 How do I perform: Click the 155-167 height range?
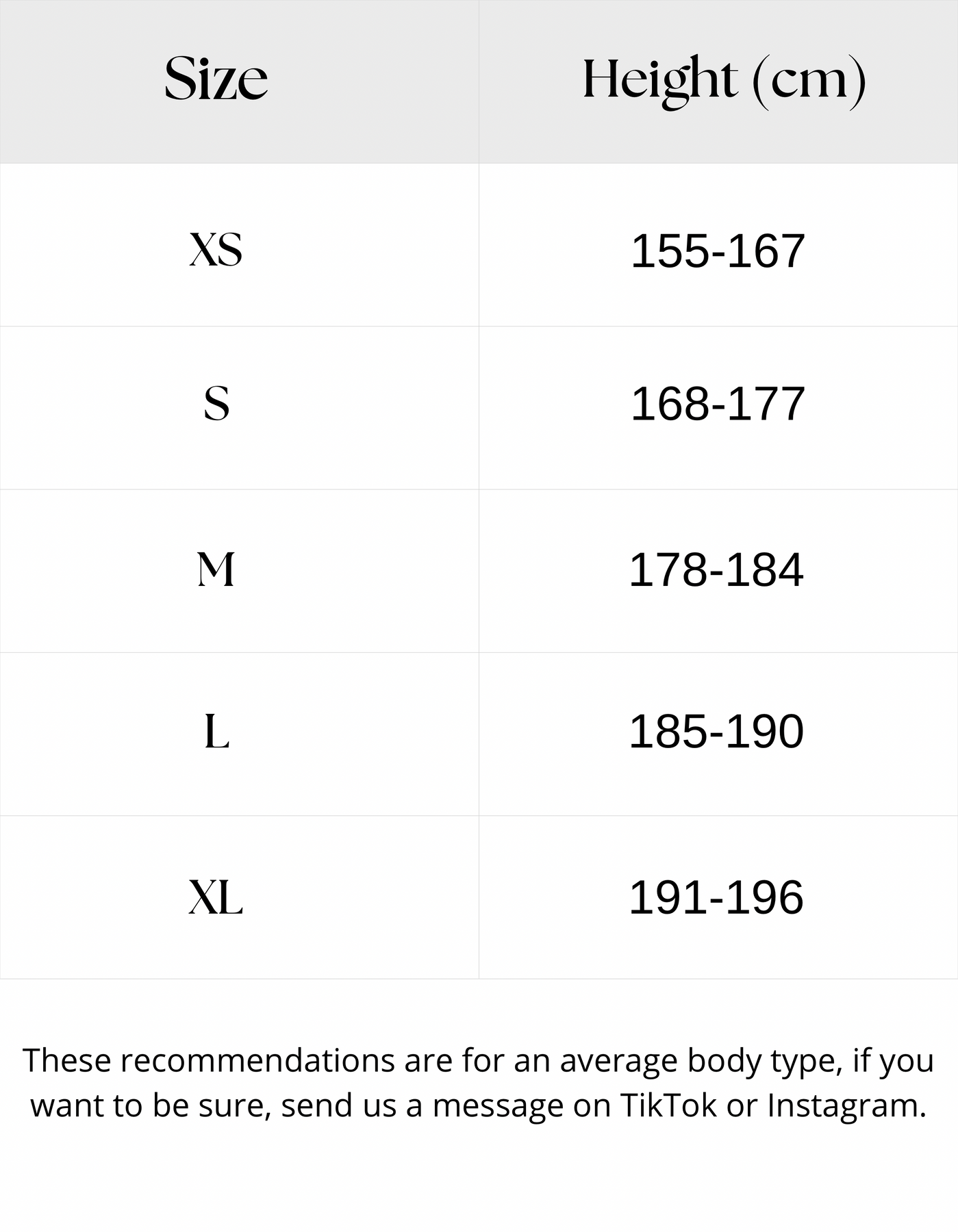click(x=717, y=251)
